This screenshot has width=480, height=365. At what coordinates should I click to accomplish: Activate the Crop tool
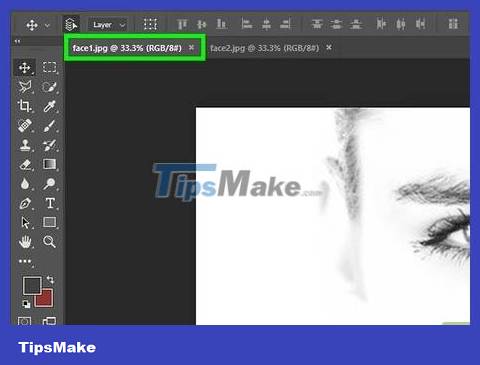pyautogui.click(x=25, y=106)
